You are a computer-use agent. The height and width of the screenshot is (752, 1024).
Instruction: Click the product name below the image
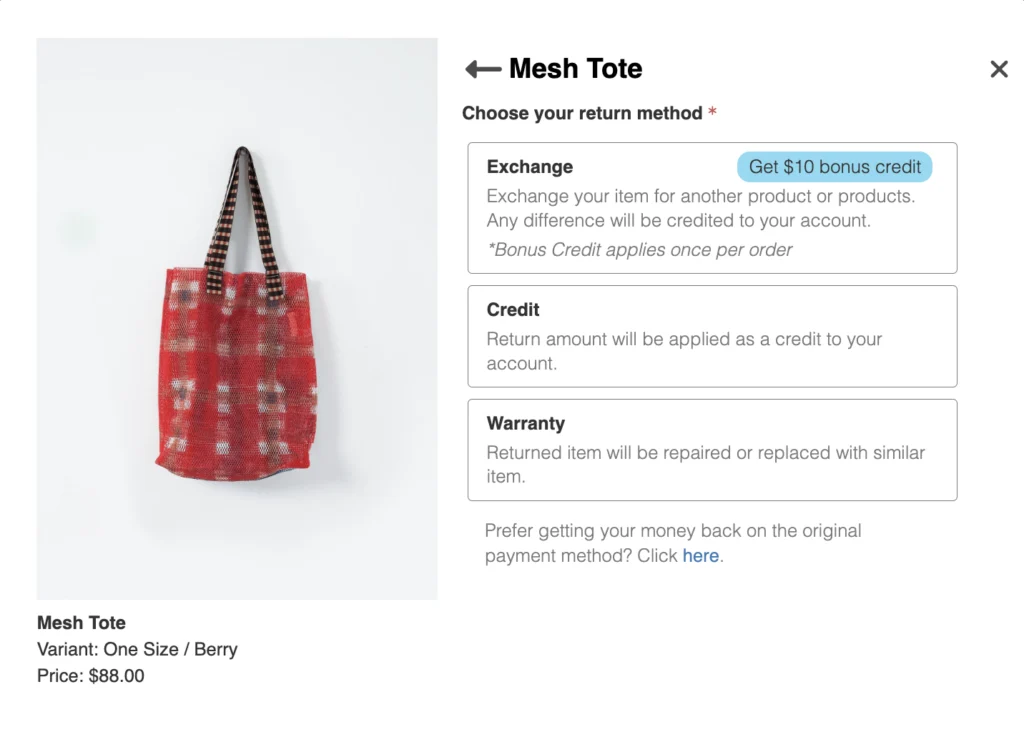[x=81, y=623]
